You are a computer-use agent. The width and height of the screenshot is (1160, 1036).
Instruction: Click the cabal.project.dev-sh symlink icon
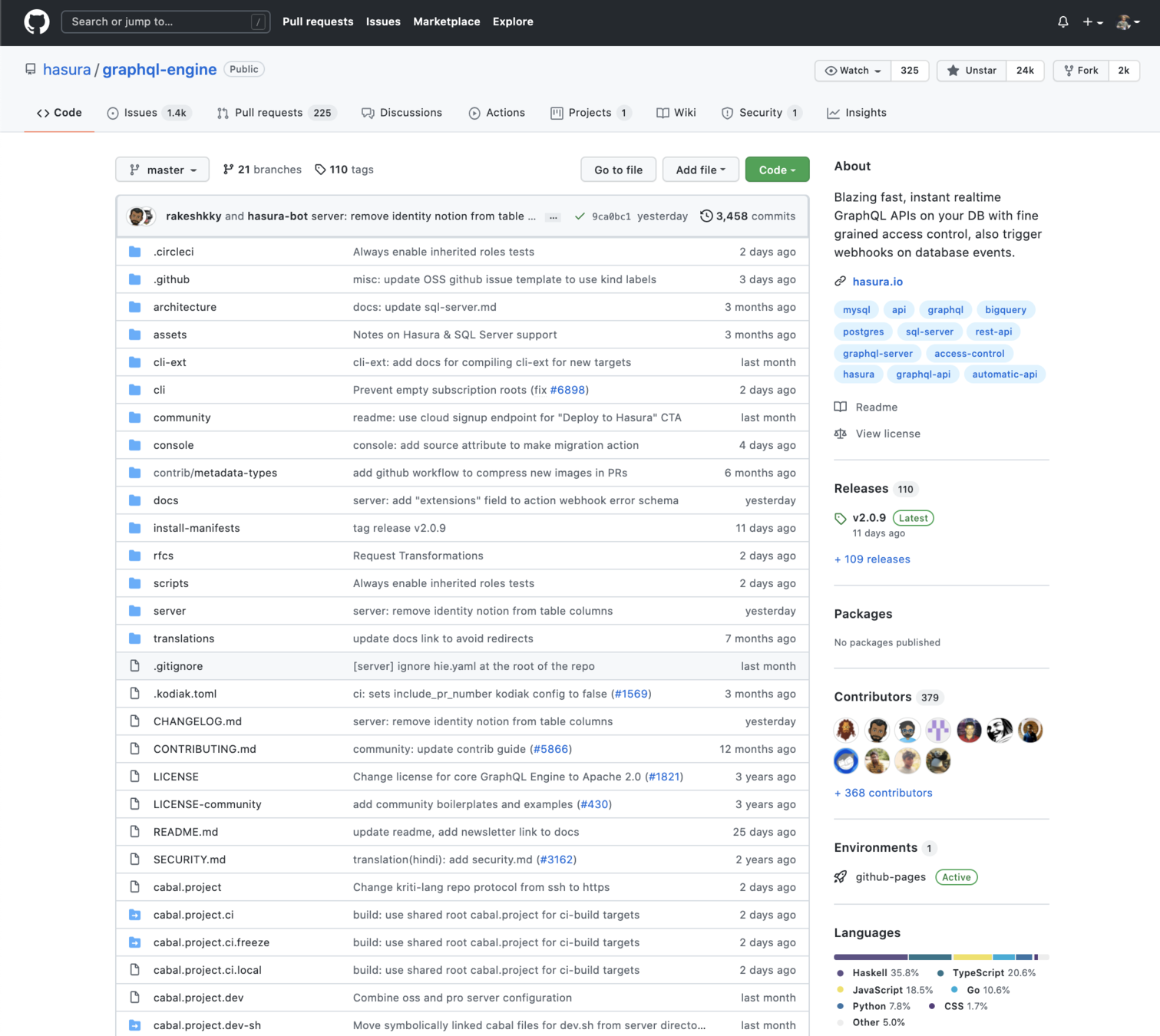click(135, 1025)
